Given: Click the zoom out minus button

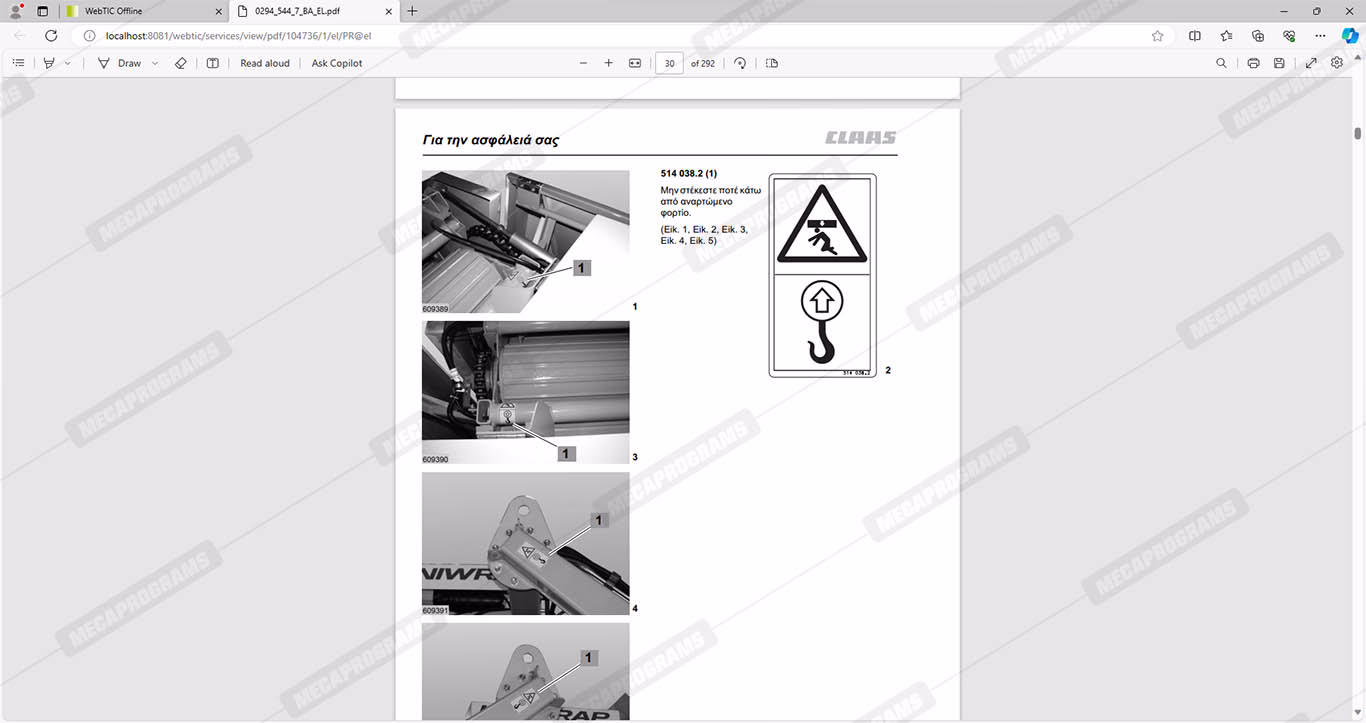Looking at the screenshot, I should point(584,63).
